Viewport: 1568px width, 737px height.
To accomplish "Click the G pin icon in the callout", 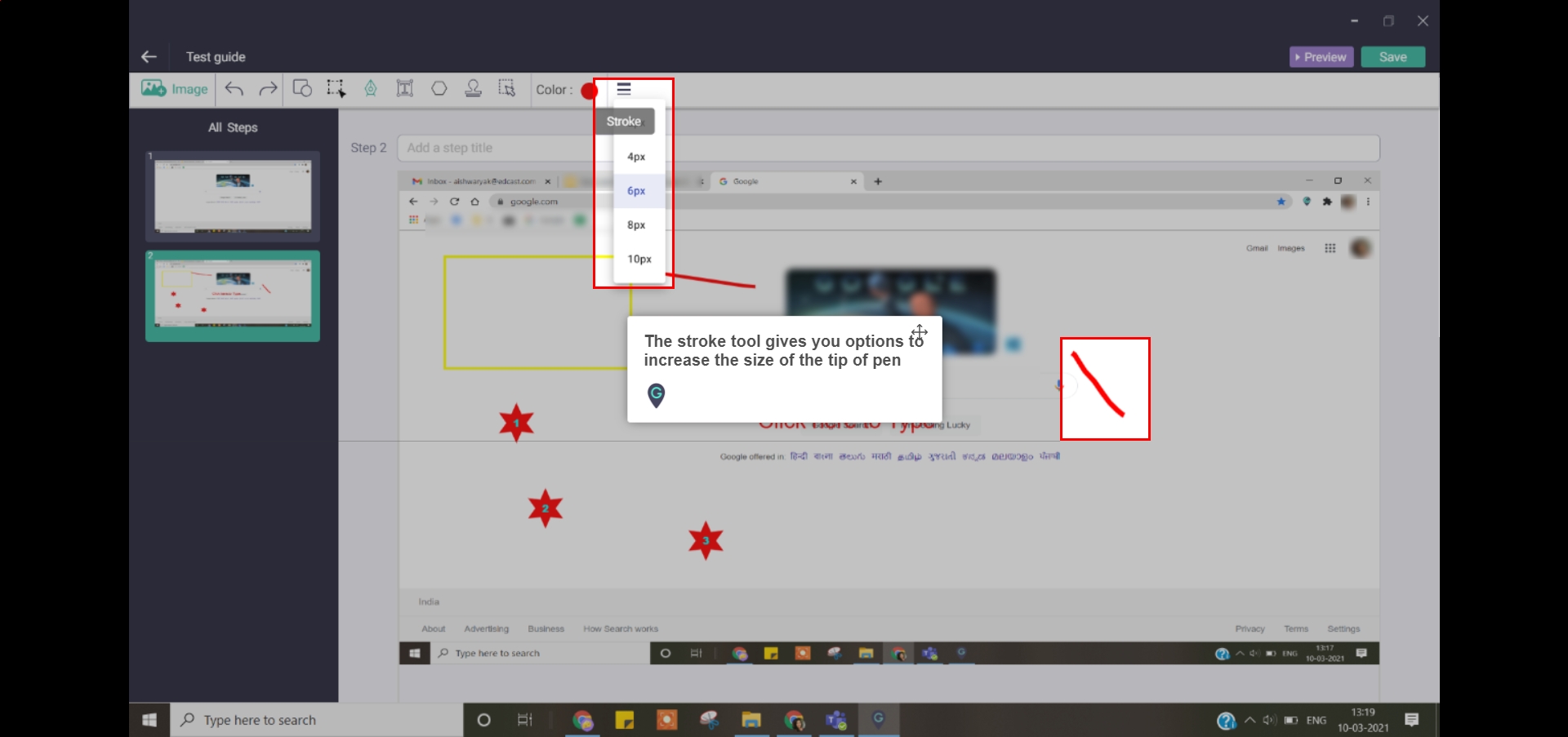I will pyautogui.click(x=656, y=395).
